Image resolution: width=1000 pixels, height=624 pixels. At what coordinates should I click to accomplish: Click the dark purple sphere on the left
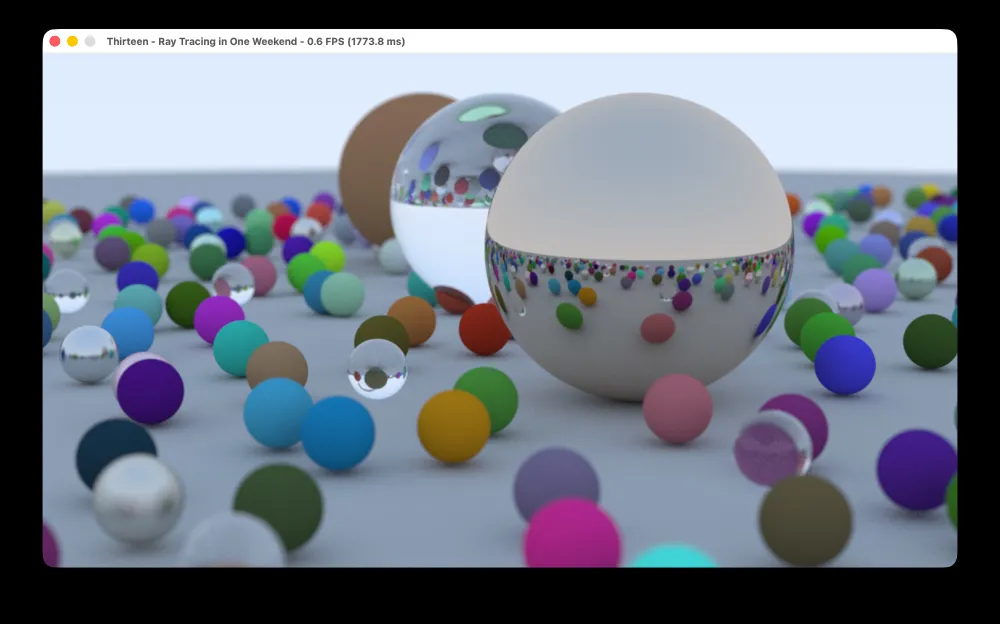(150, 391)
